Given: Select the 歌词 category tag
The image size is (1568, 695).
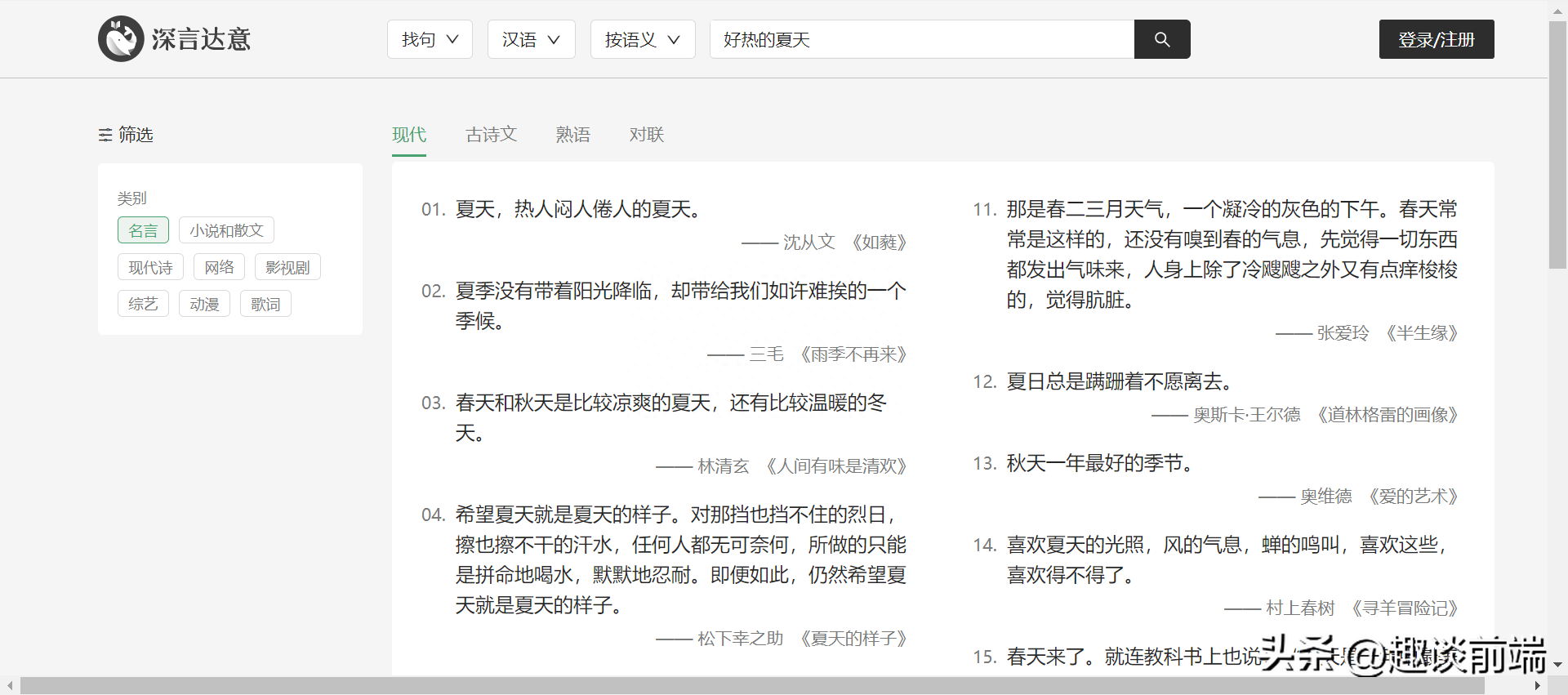Looking at the screenshot, I should click(x=265, y=304).
